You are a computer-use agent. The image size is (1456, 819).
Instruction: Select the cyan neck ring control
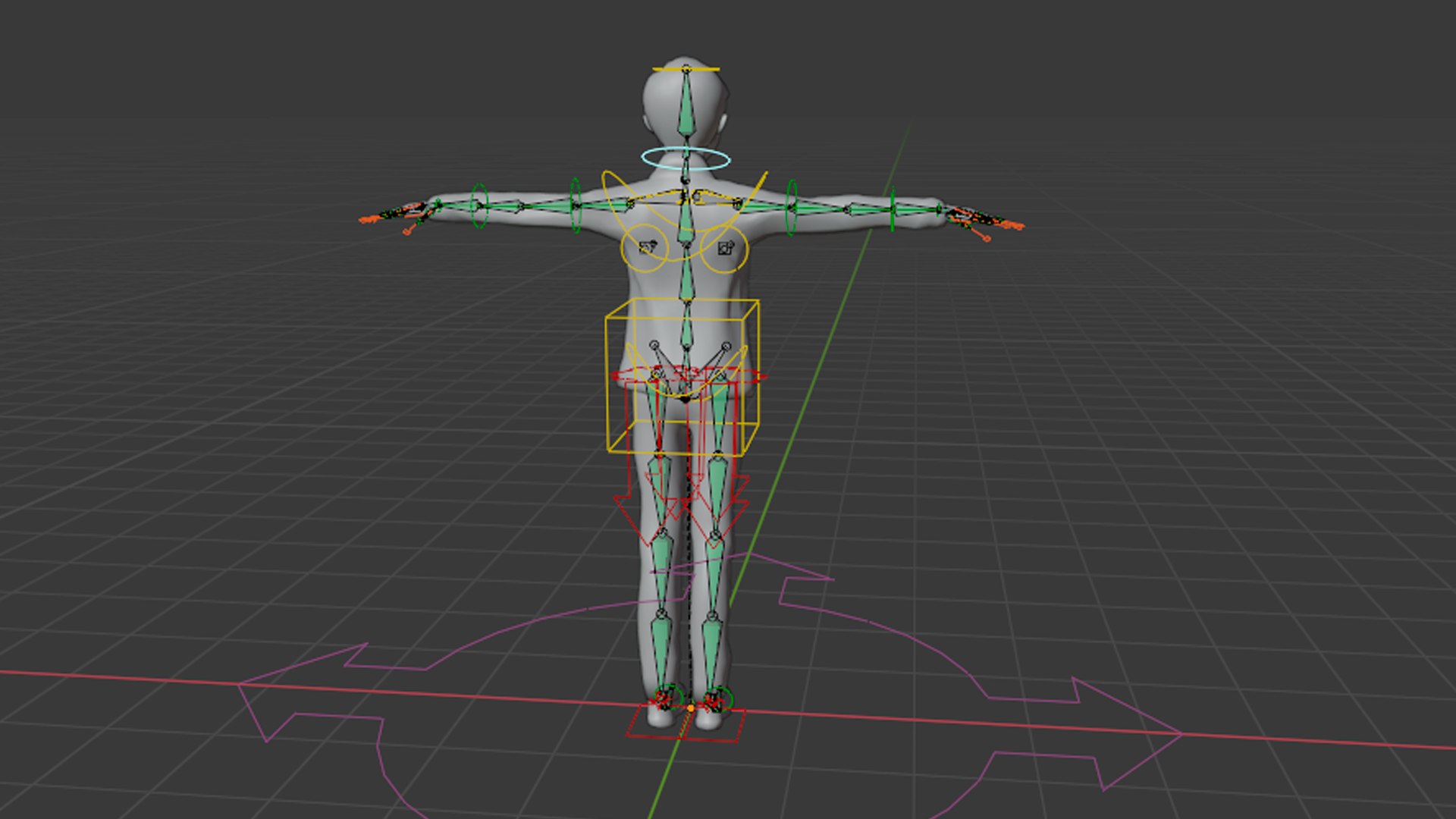(x=686, y=159)
